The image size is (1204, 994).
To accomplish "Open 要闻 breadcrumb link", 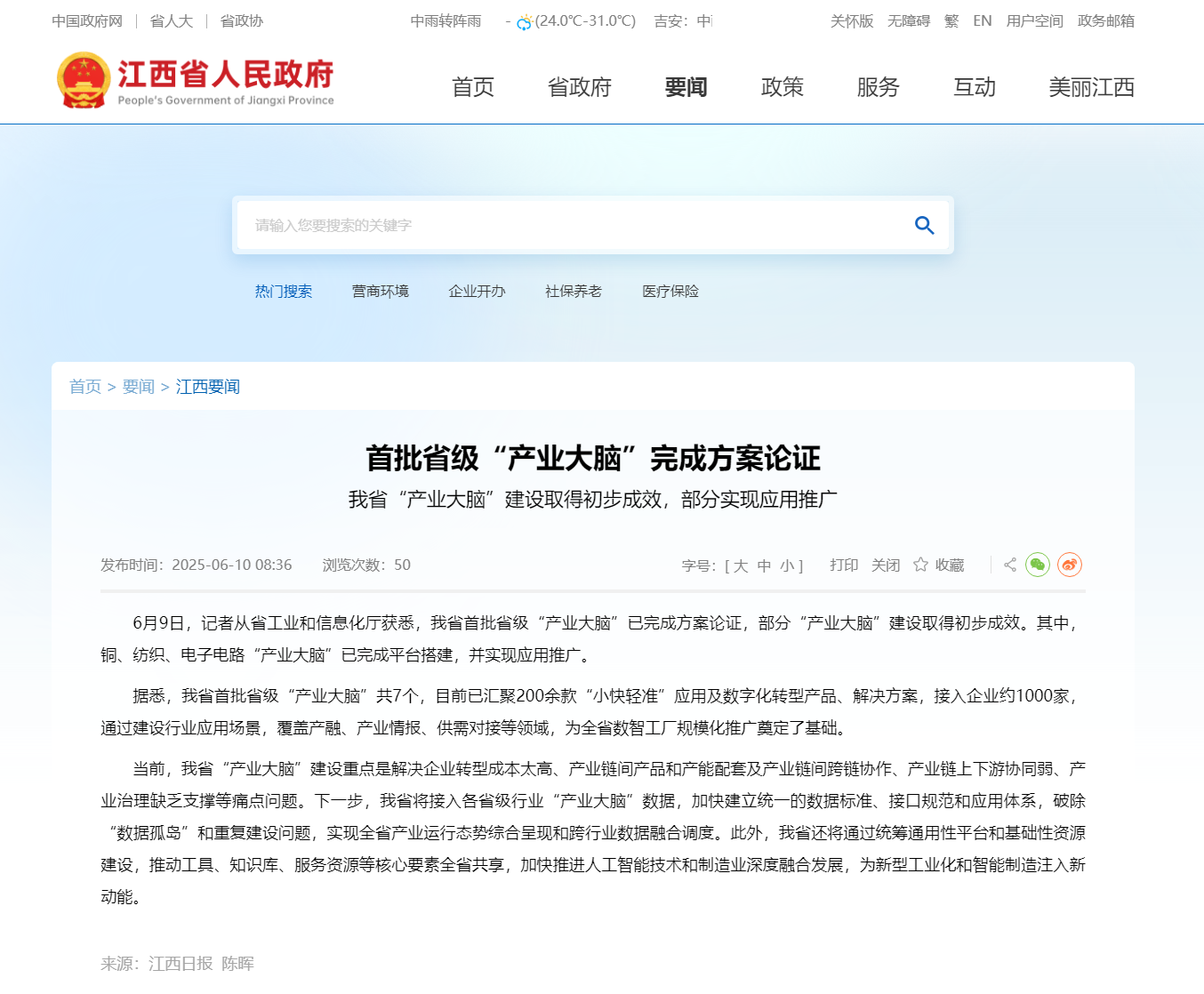I will [139, 387].
